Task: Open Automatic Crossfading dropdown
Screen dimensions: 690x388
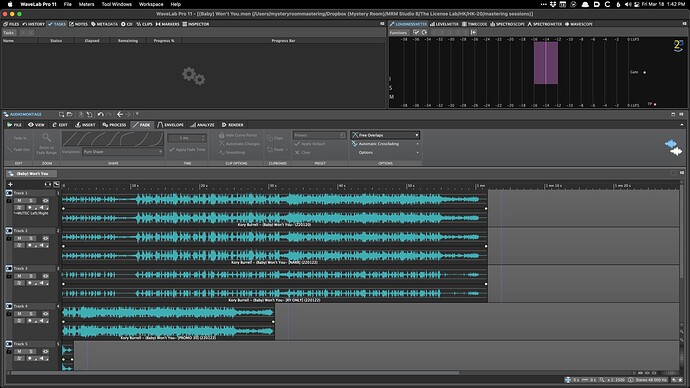Action: coord(385,144)
